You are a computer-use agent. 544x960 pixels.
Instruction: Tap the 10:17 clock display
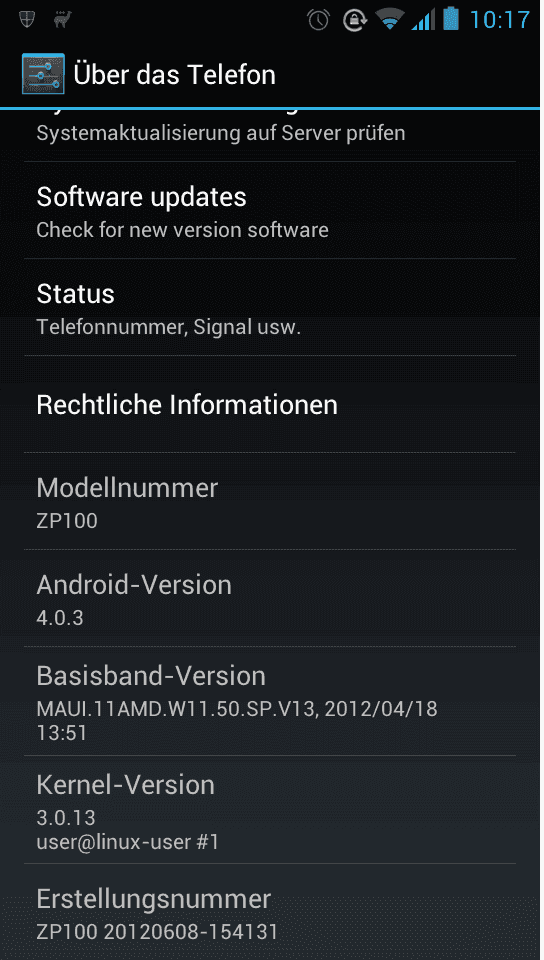[499, 20]
